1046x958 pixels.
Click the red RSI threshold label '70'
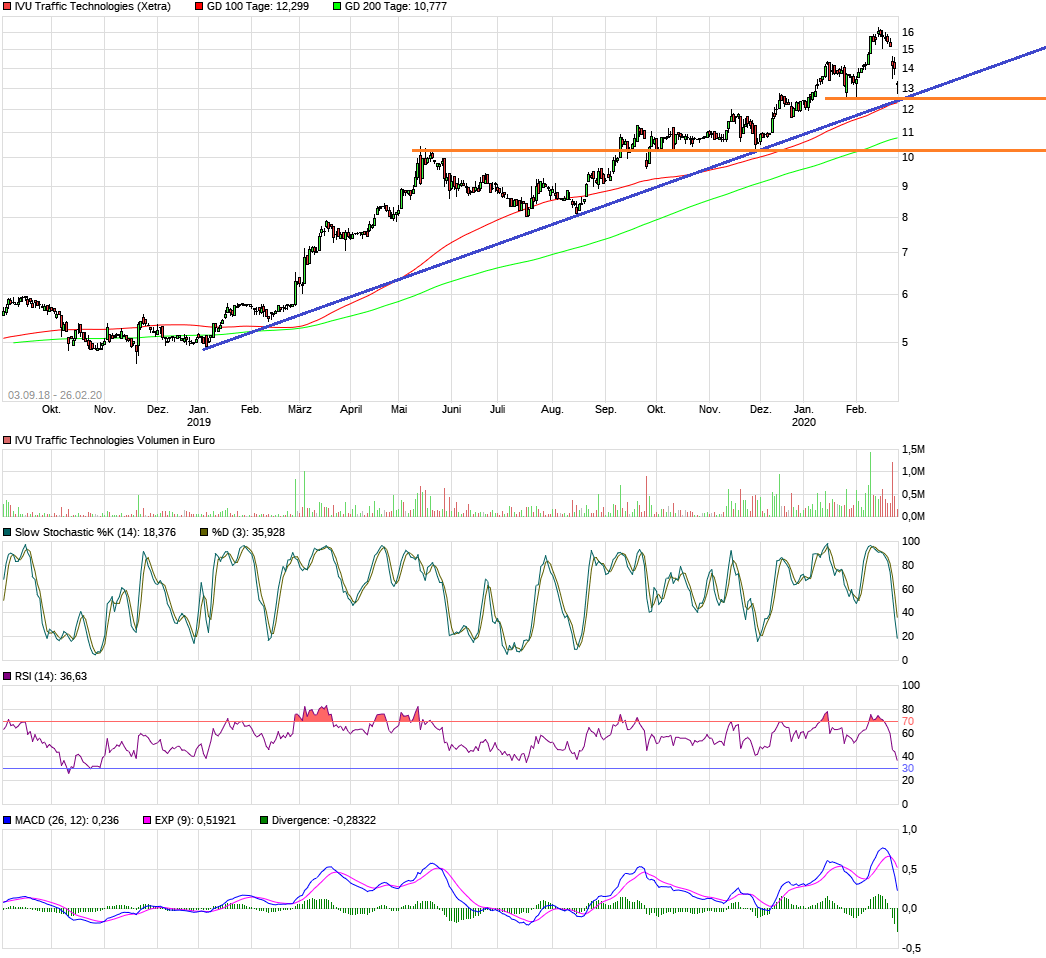(x=908, y=721)
